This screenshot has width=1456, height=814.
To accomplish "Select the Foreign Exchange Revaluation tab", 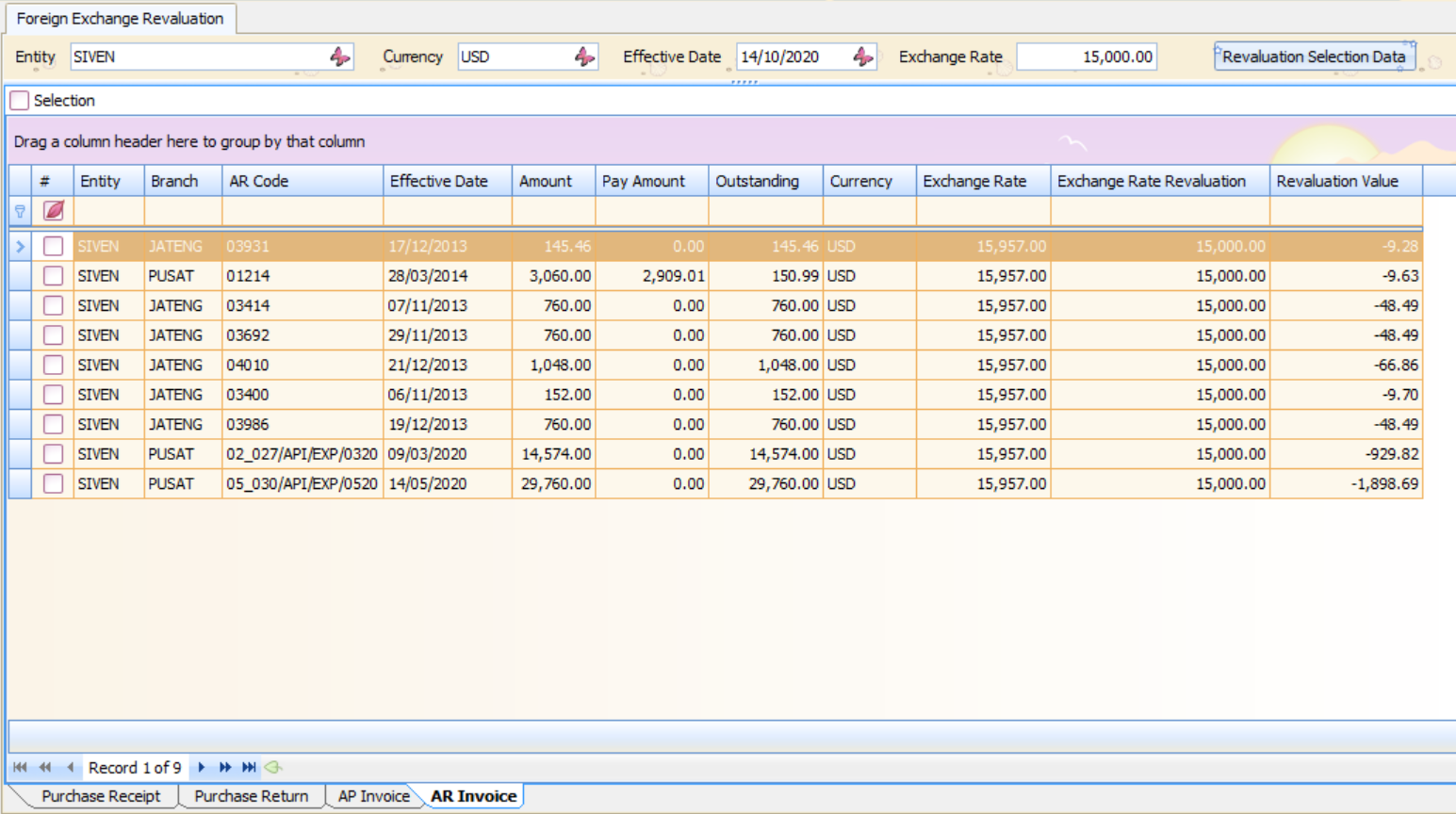I will click(120, 18).
